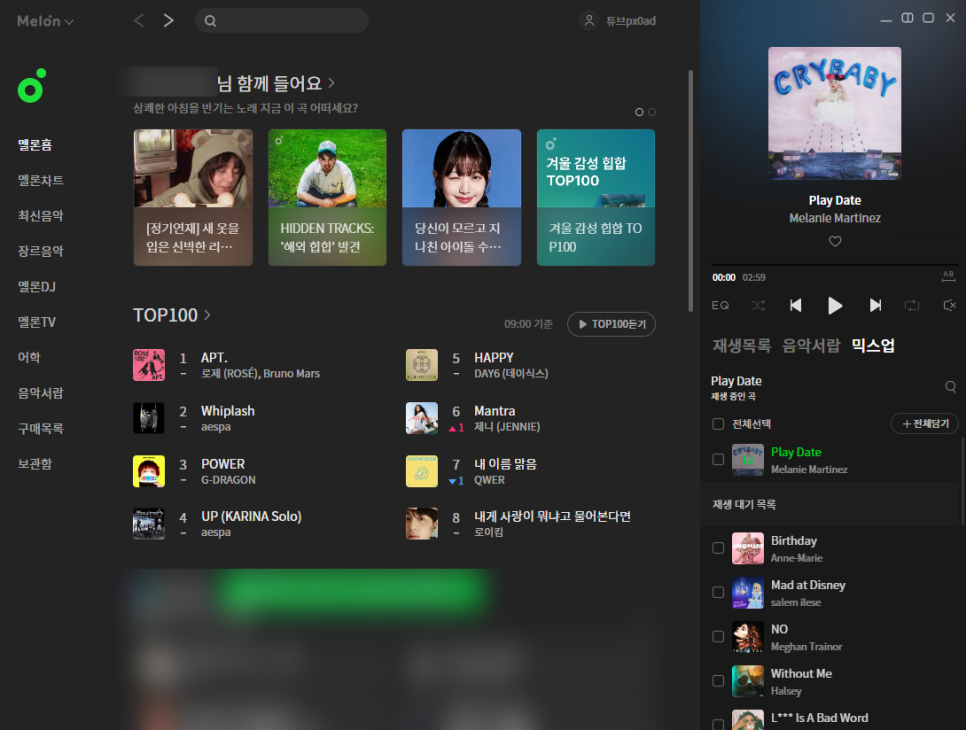This screenshot has width=966, height=730.
Task: Open 음악서랍 in the sidebar
Action: 41,393
